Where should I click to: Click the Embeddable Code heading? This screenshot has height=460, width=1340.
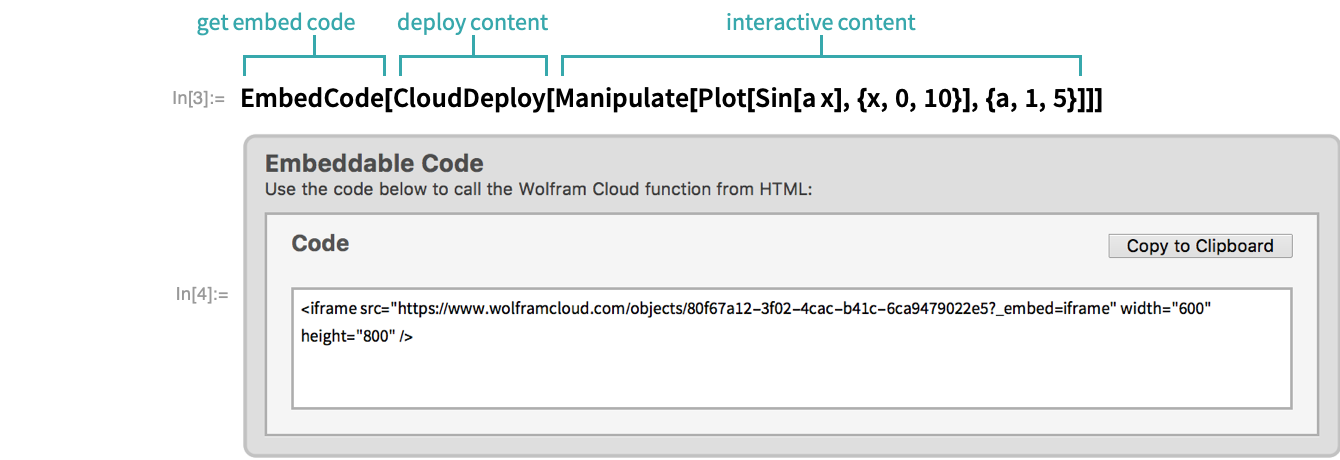coord(373,163)
